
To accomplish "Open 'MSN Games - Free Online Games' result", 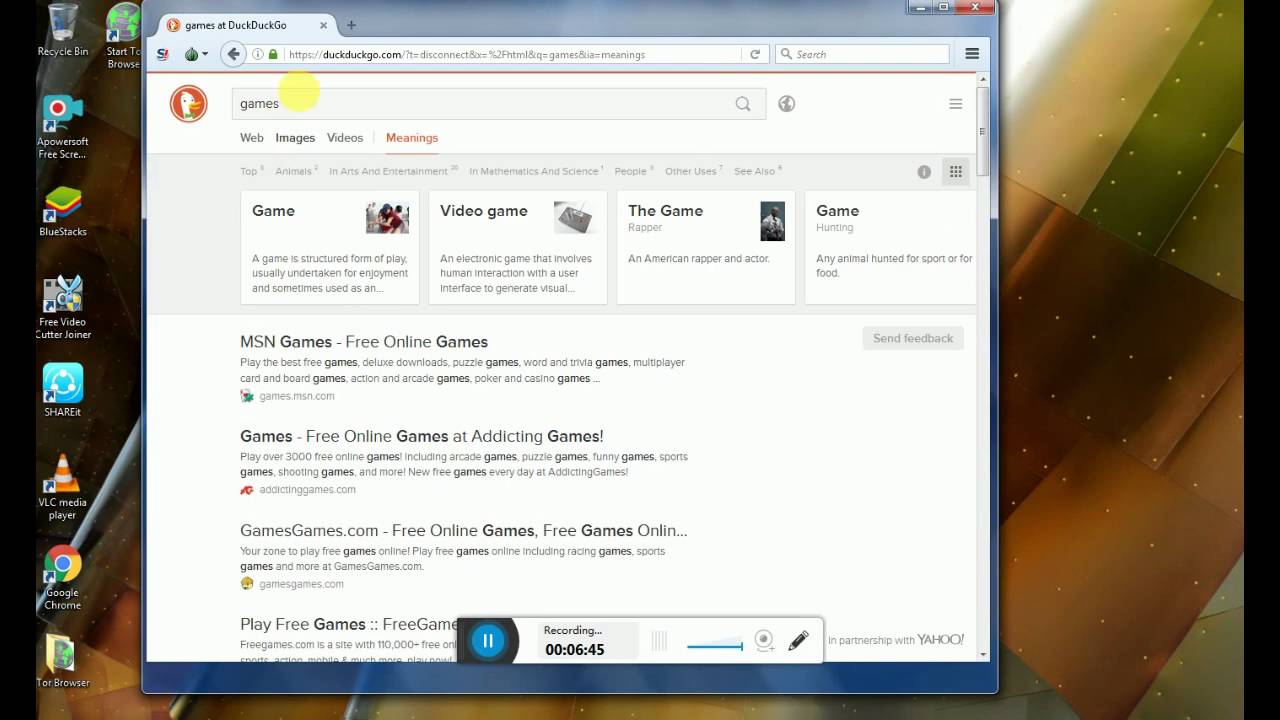I will [364, 342].
